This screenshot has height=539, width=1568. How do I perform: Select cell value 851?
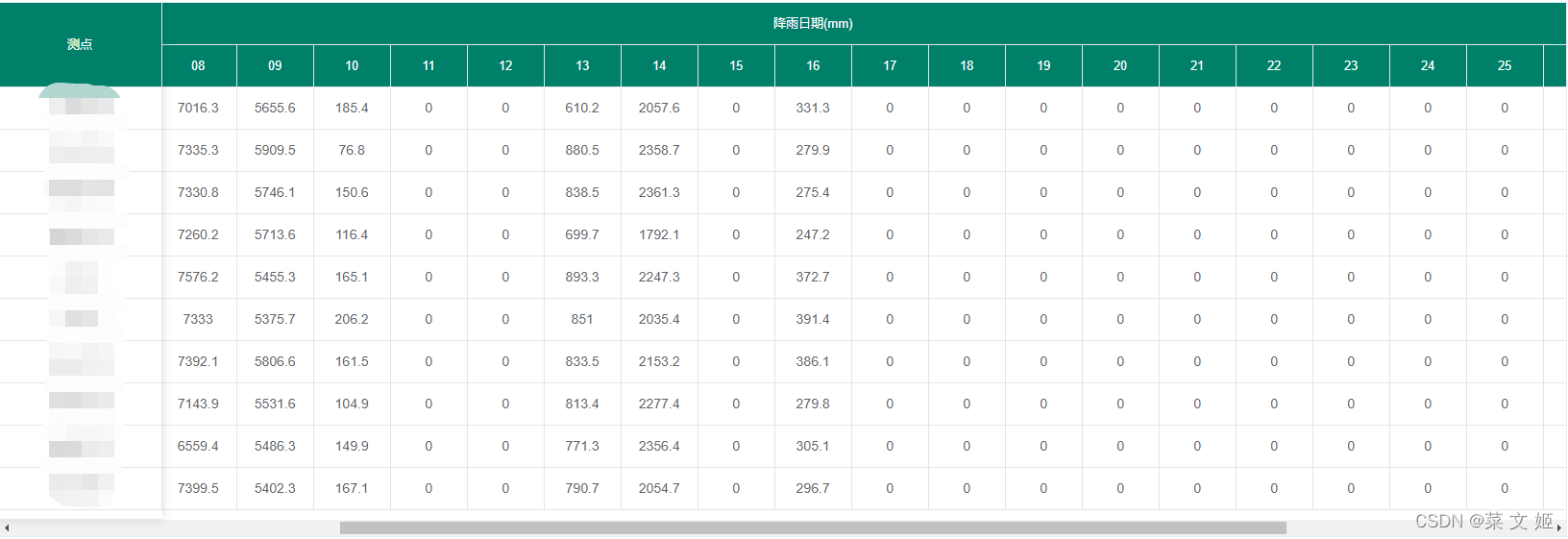tap(582, 319)
